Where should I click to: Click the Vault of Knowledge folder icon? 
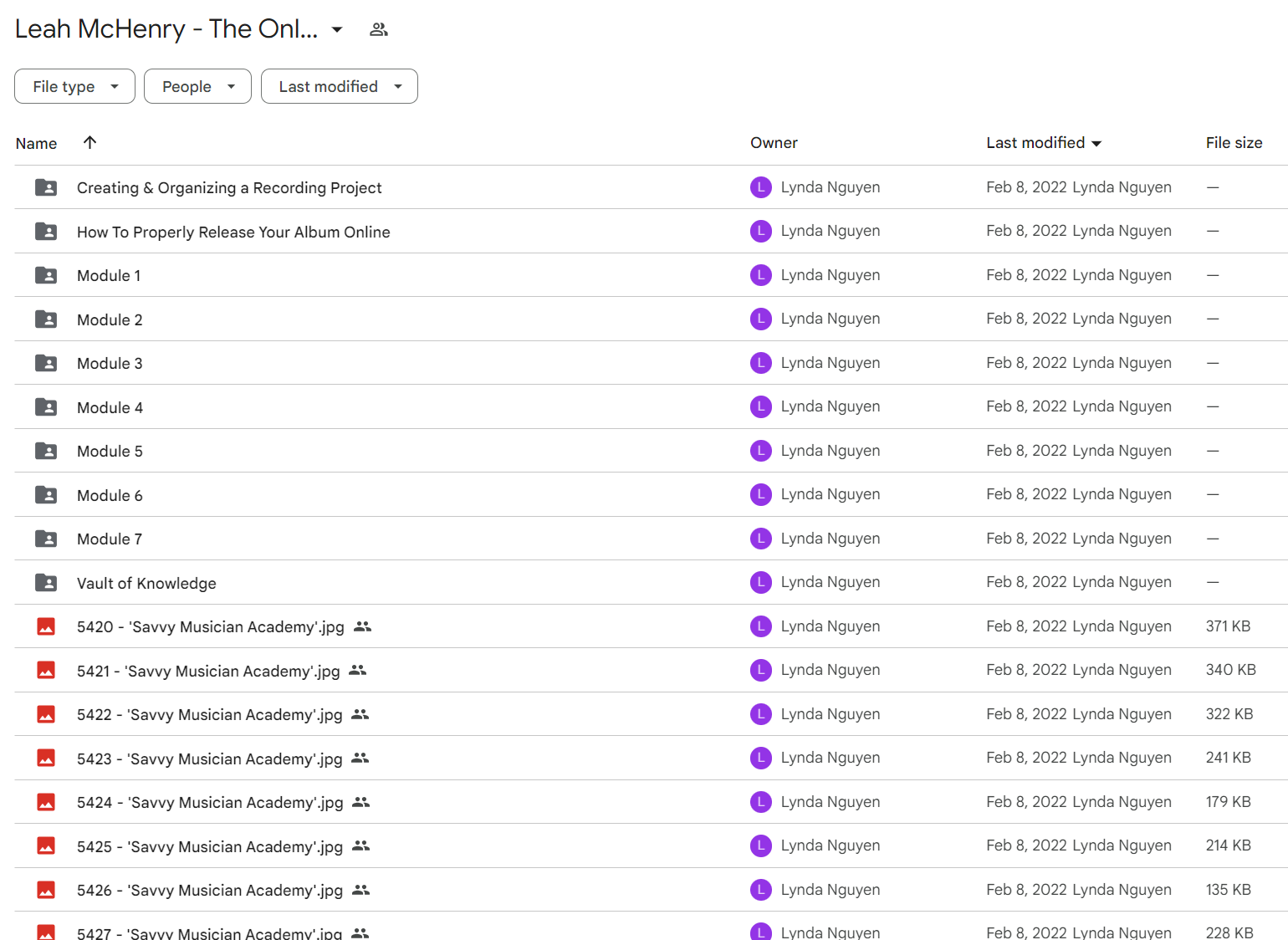coord(46,583)
